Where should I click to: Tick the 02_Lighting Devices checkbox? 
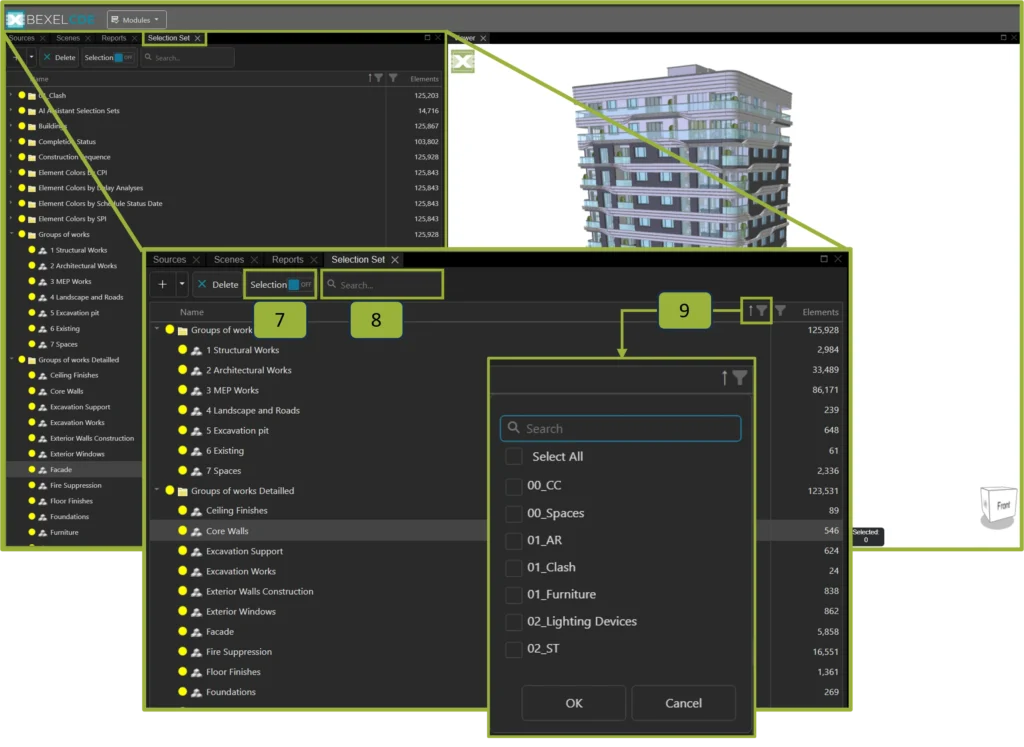pos(514,622)
